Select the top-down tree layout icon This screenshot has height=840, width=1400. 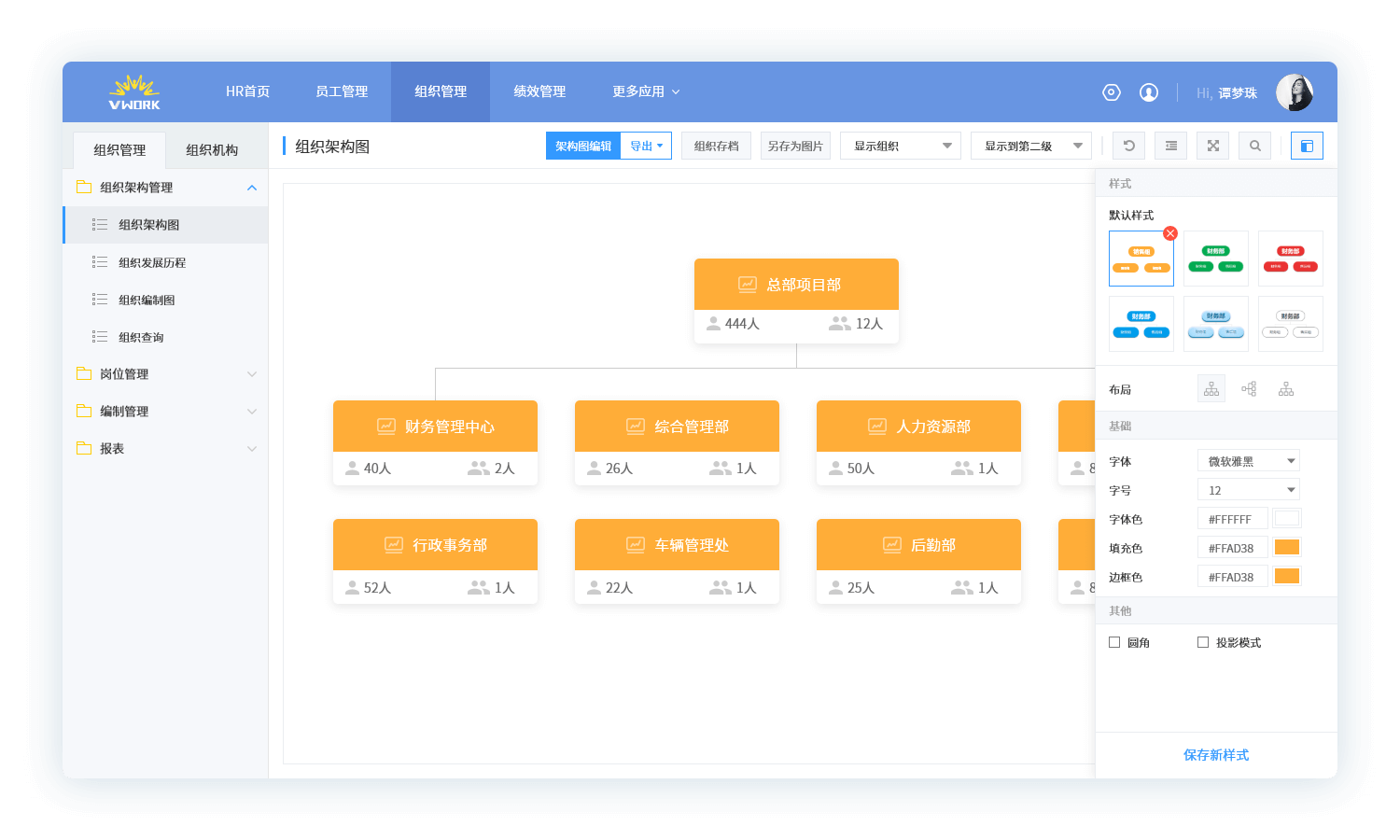point(1211,389)
